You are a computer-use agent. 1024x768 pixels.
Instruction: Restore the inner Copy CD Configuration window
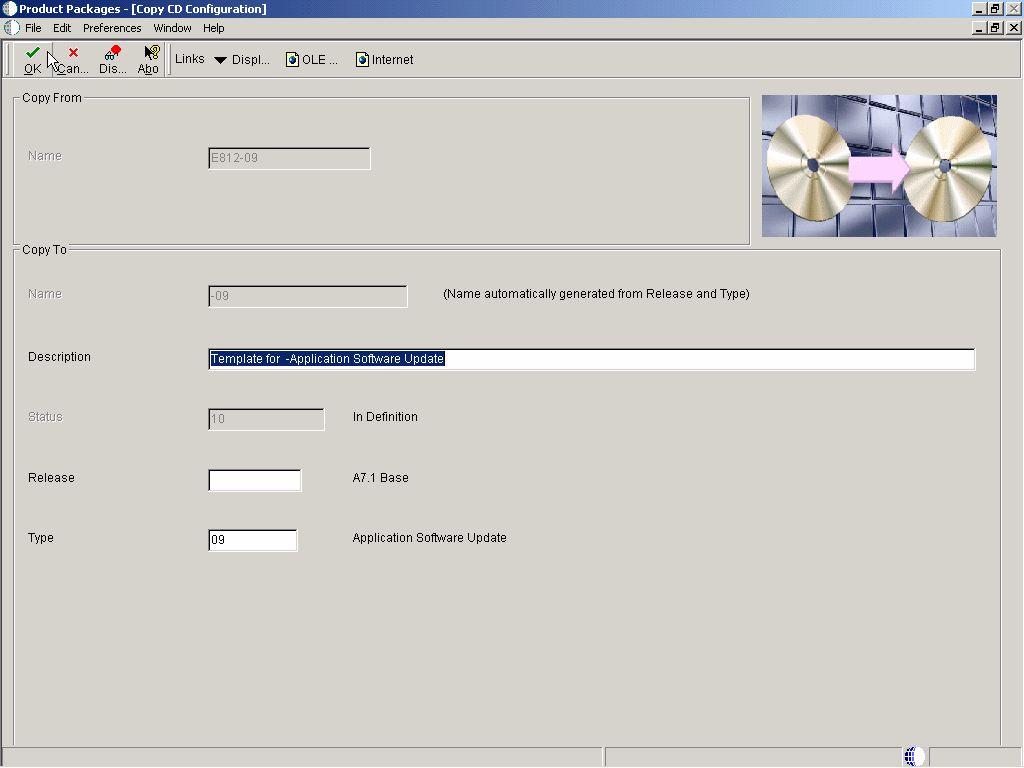pos(995,28)
